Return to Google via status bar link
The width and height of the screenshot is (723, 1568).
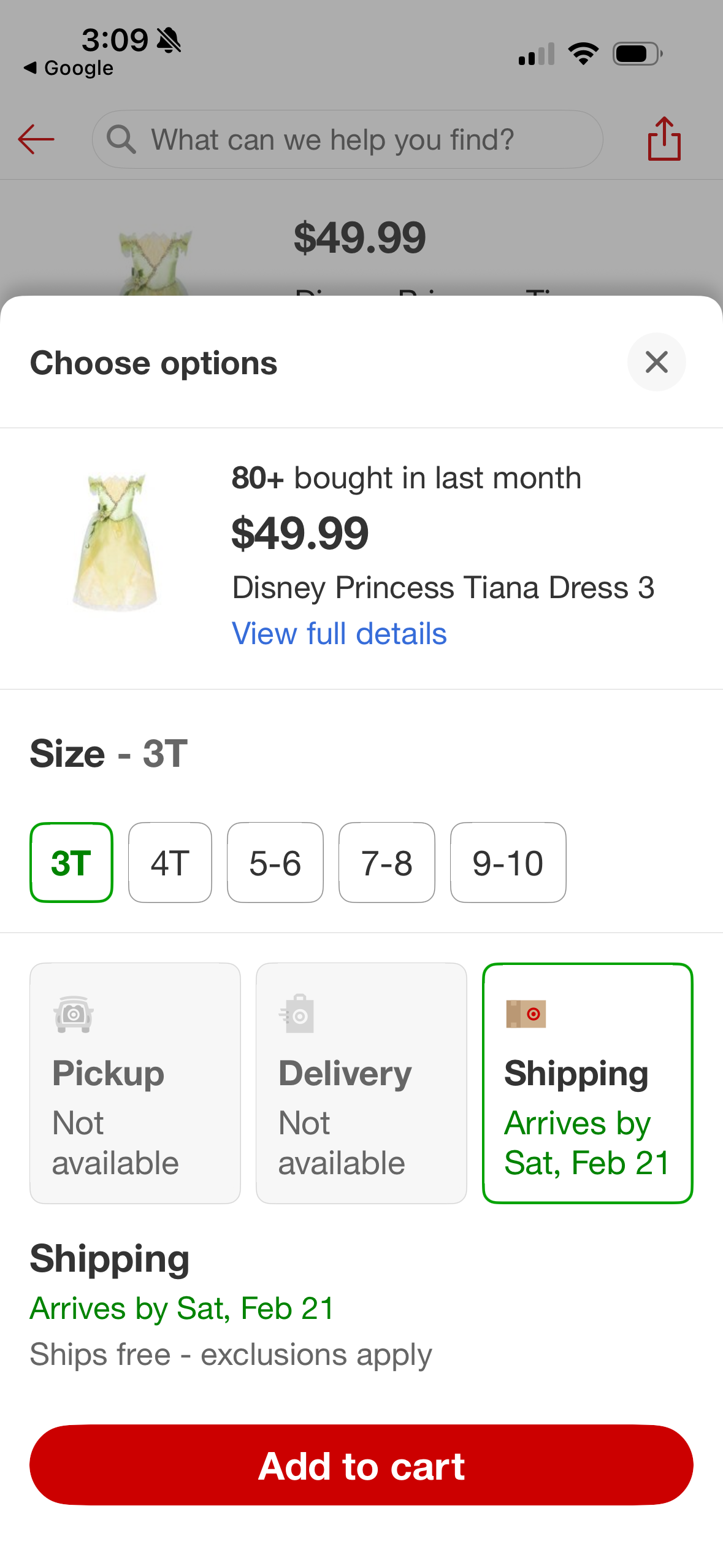pos(69,68)
